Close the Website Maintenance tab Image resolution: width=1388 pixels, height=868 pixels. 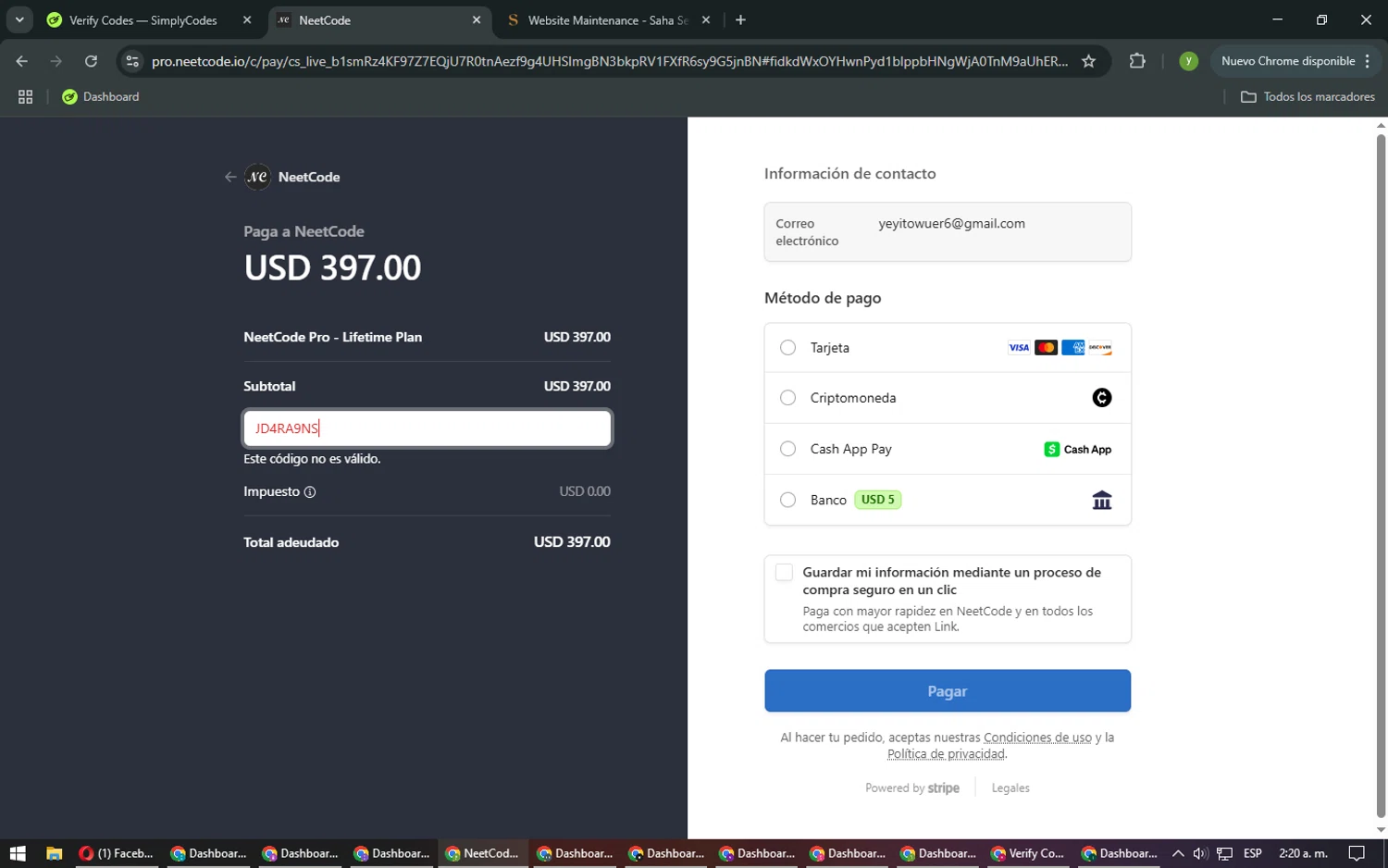[x=706, y=20]
